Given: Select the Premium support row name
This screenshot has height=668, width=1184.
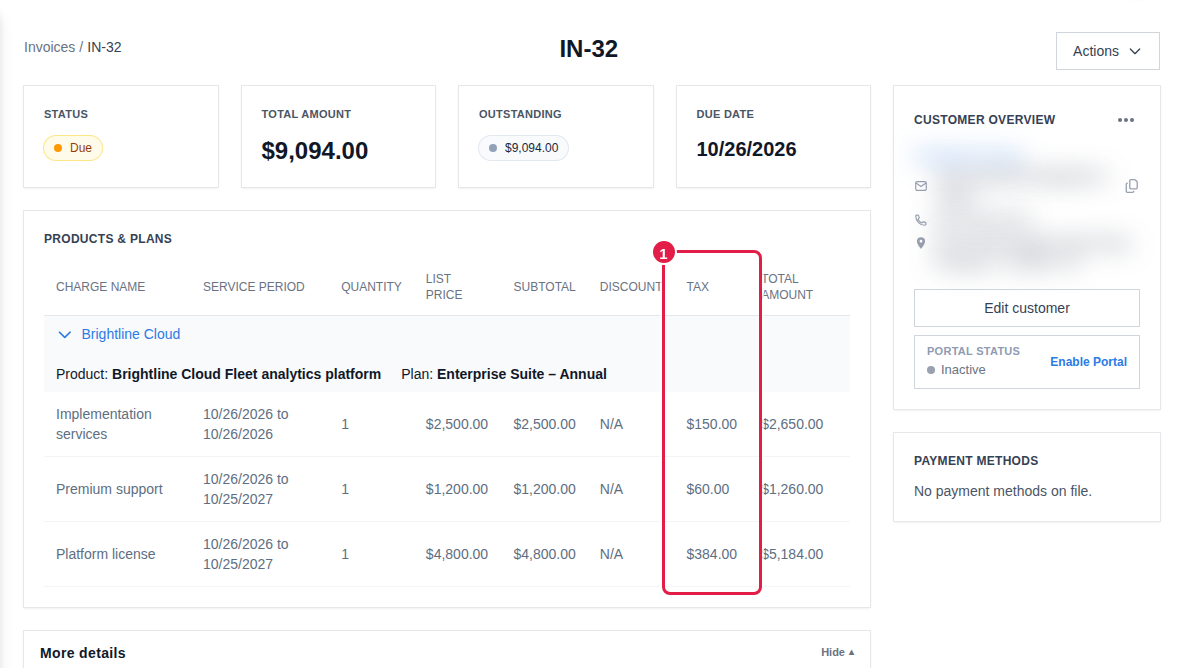Looking at the screenshot, I should point(109,489).
